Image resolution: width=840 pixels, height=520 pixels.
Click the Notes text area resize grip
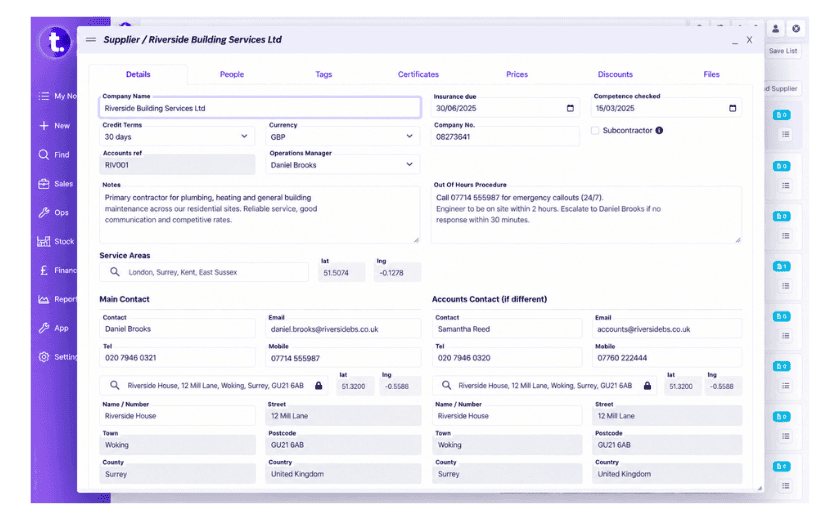point(416,240)
